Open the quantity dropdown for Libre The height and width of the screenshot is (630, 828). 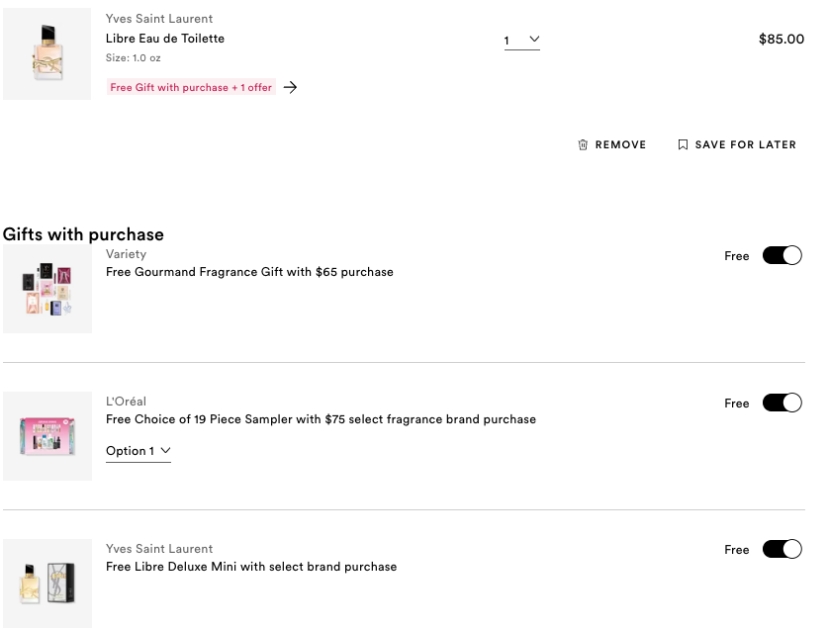(x=521, y=40)
